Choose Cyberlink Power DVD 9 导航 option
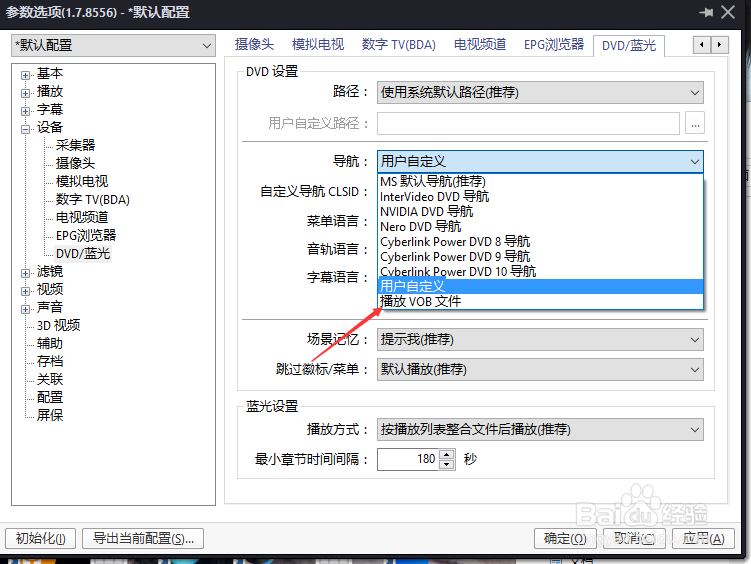 (540, 257)
